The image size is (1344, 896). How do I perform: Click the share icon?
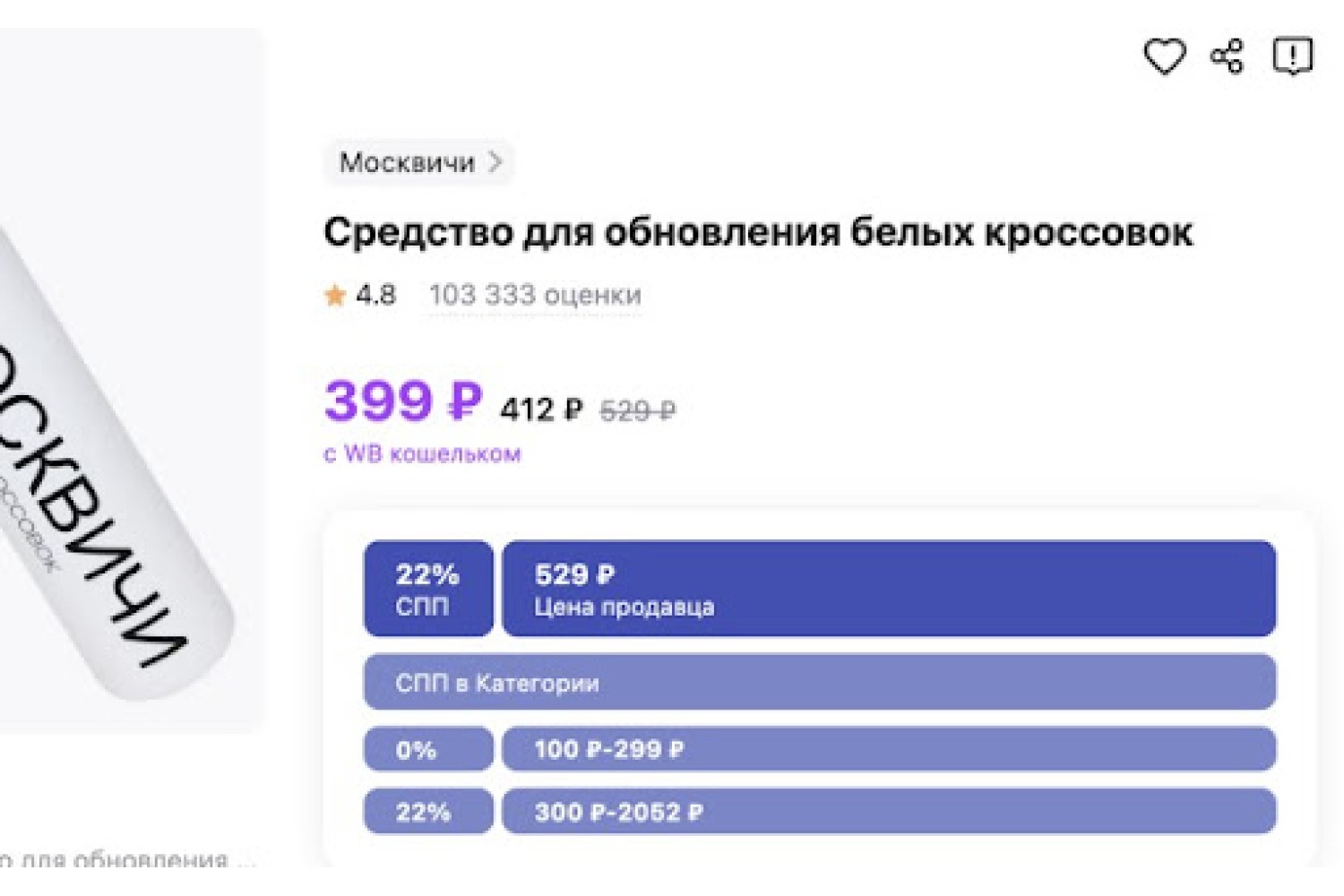point(1227,56)
